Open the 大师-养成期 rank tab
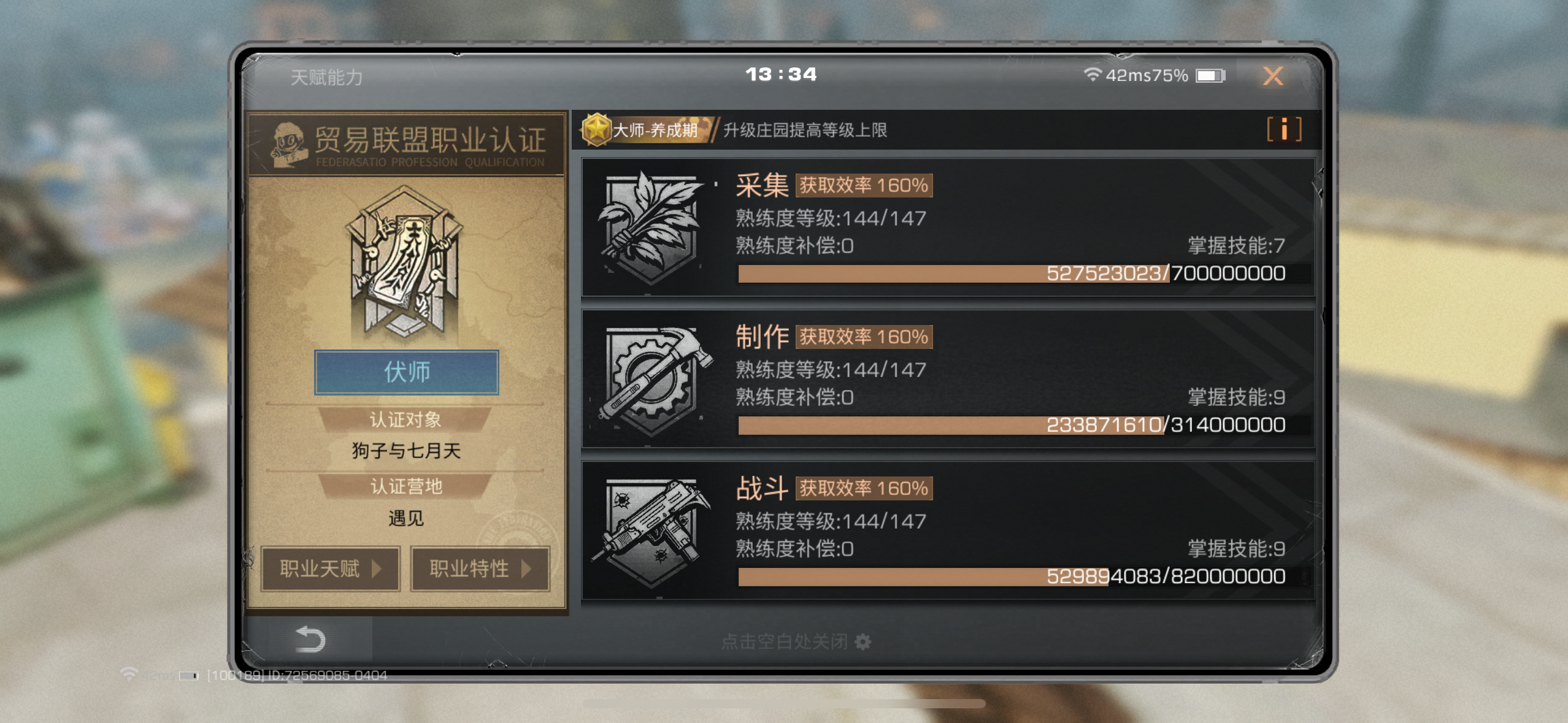 click(x=647, y=129)
